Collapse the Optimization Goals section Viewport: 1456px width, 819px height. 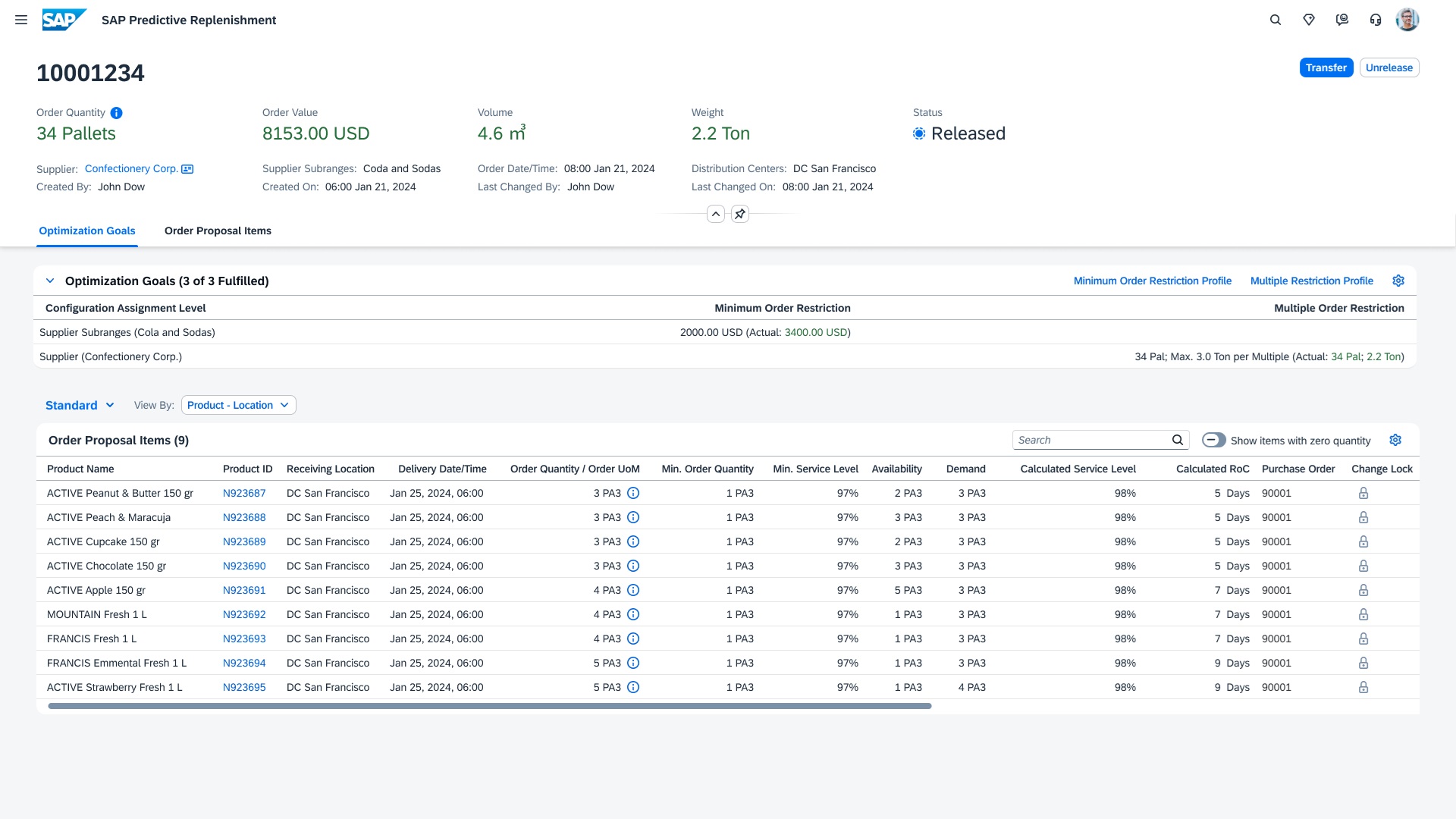(50, 281)
